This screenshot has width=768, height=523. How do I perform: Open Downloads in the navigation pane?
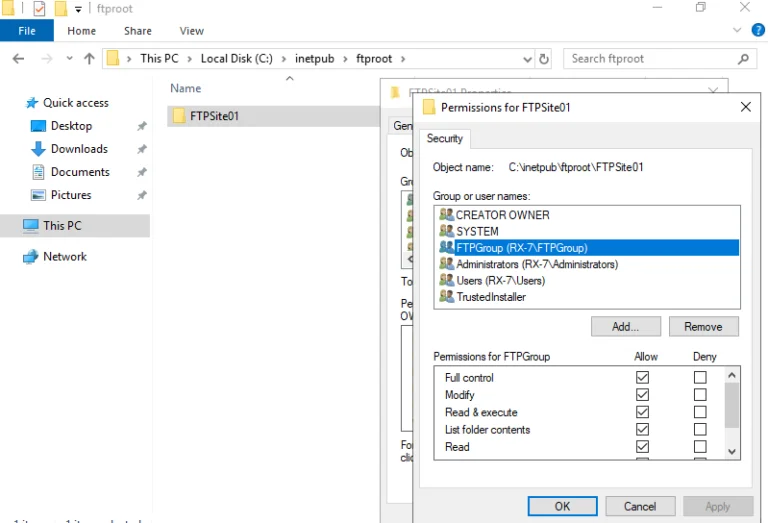tap(79, 149)
